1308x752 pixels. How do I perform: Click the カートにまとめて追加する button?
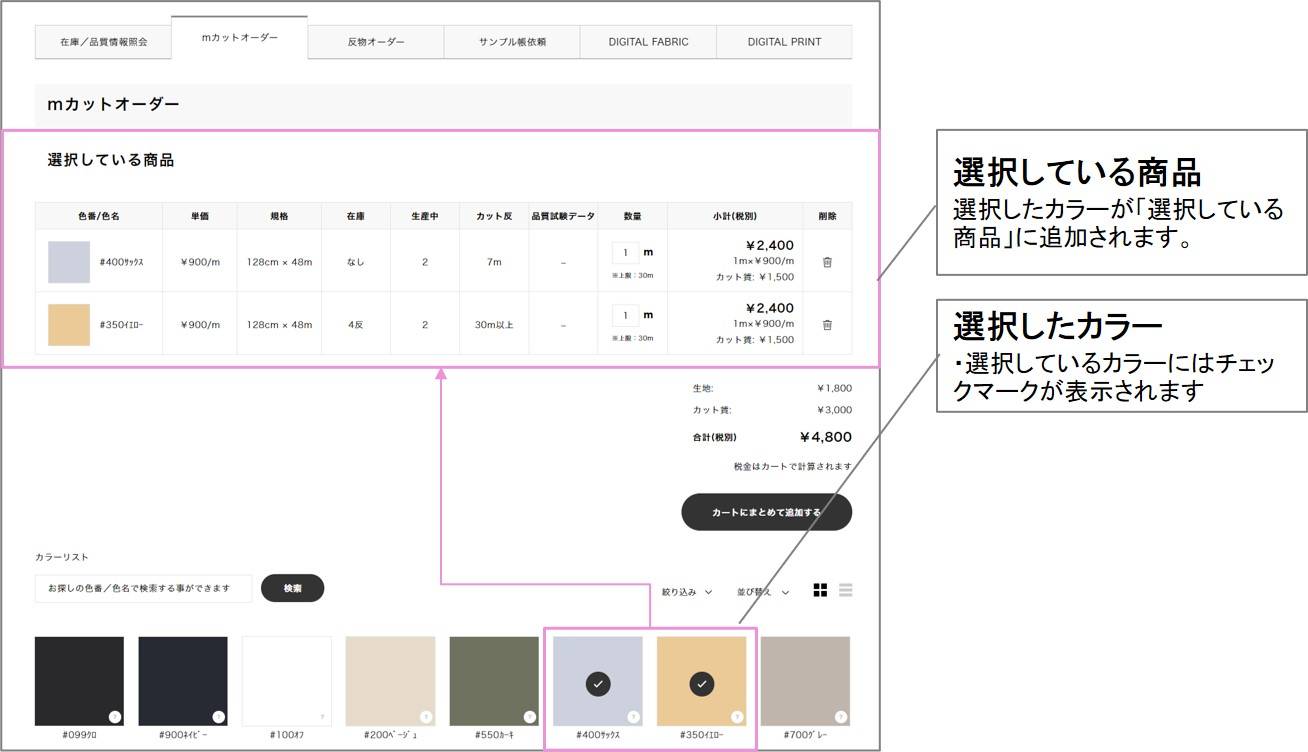pos(766,511)
